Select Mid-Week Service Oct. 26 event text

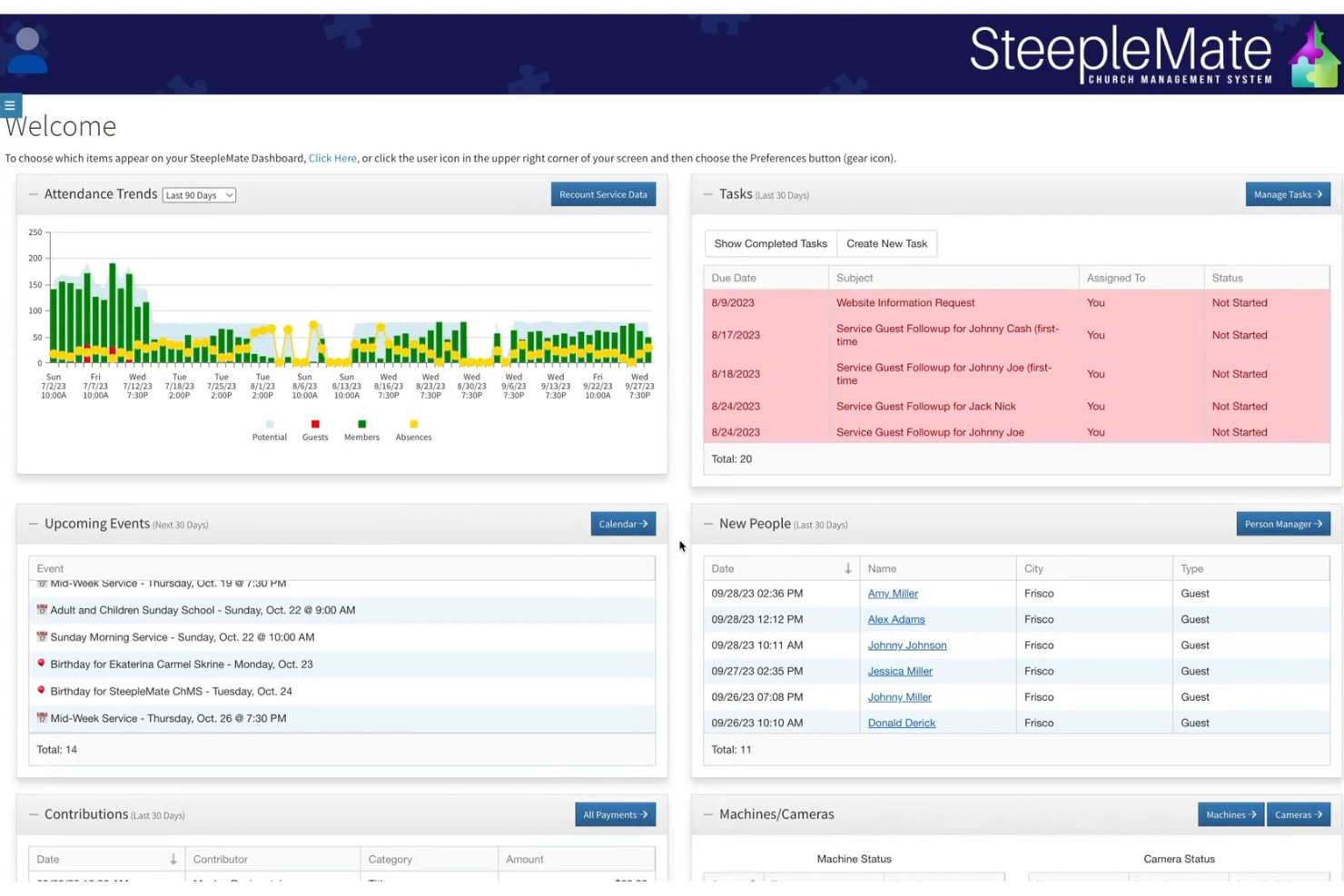click(168, 718)
